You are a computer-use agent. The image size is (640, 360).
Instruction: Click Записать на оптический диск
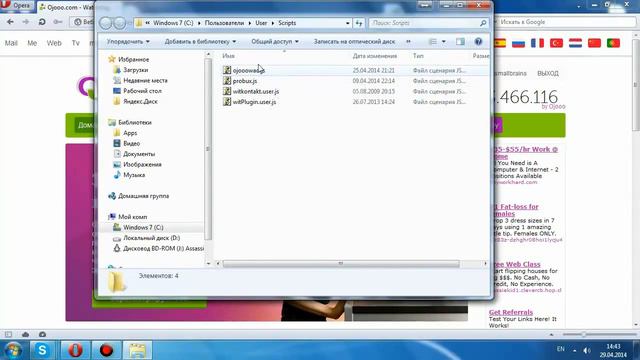coord(354,42)
